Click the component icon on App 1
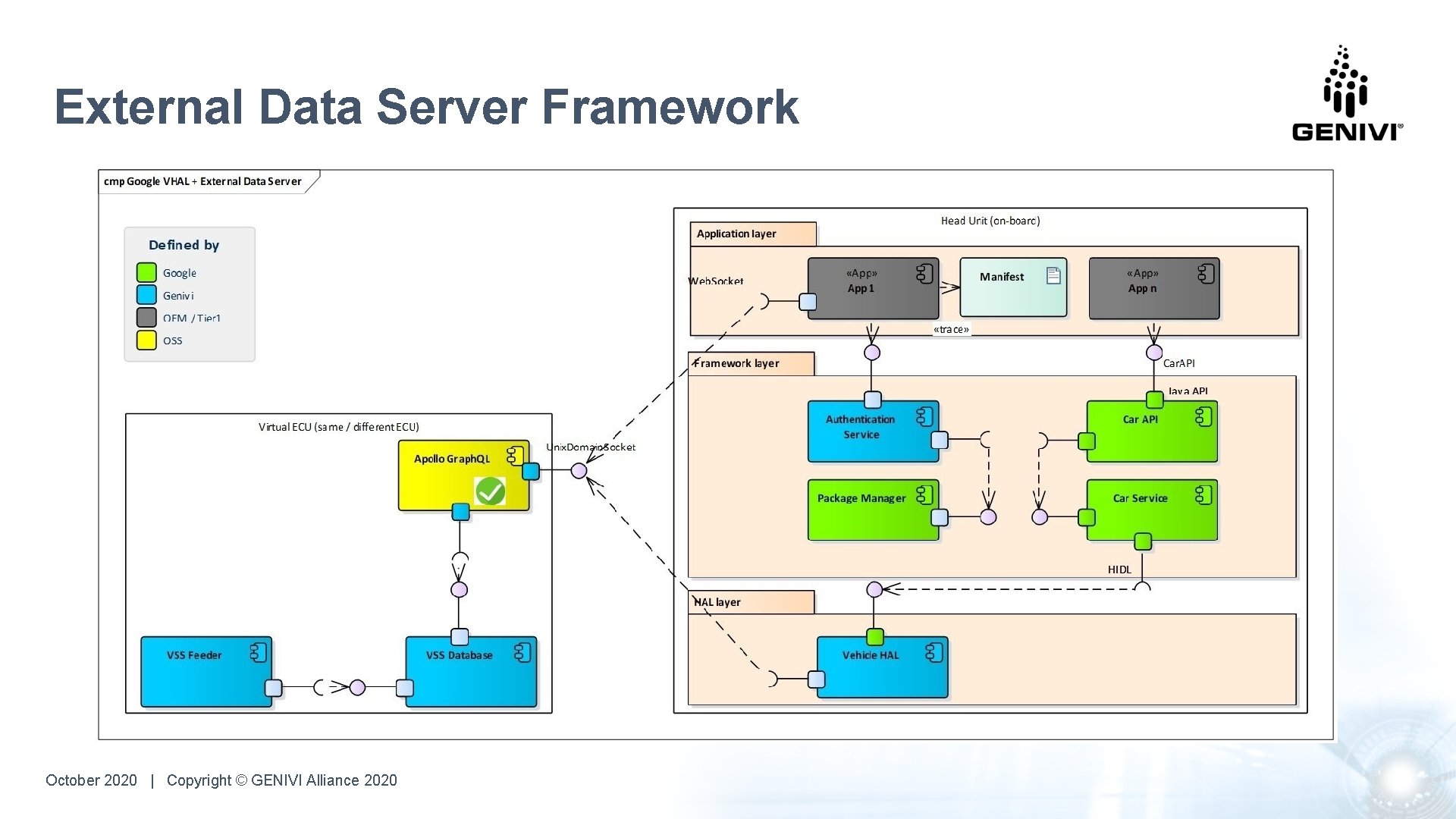 click(924, 273)
